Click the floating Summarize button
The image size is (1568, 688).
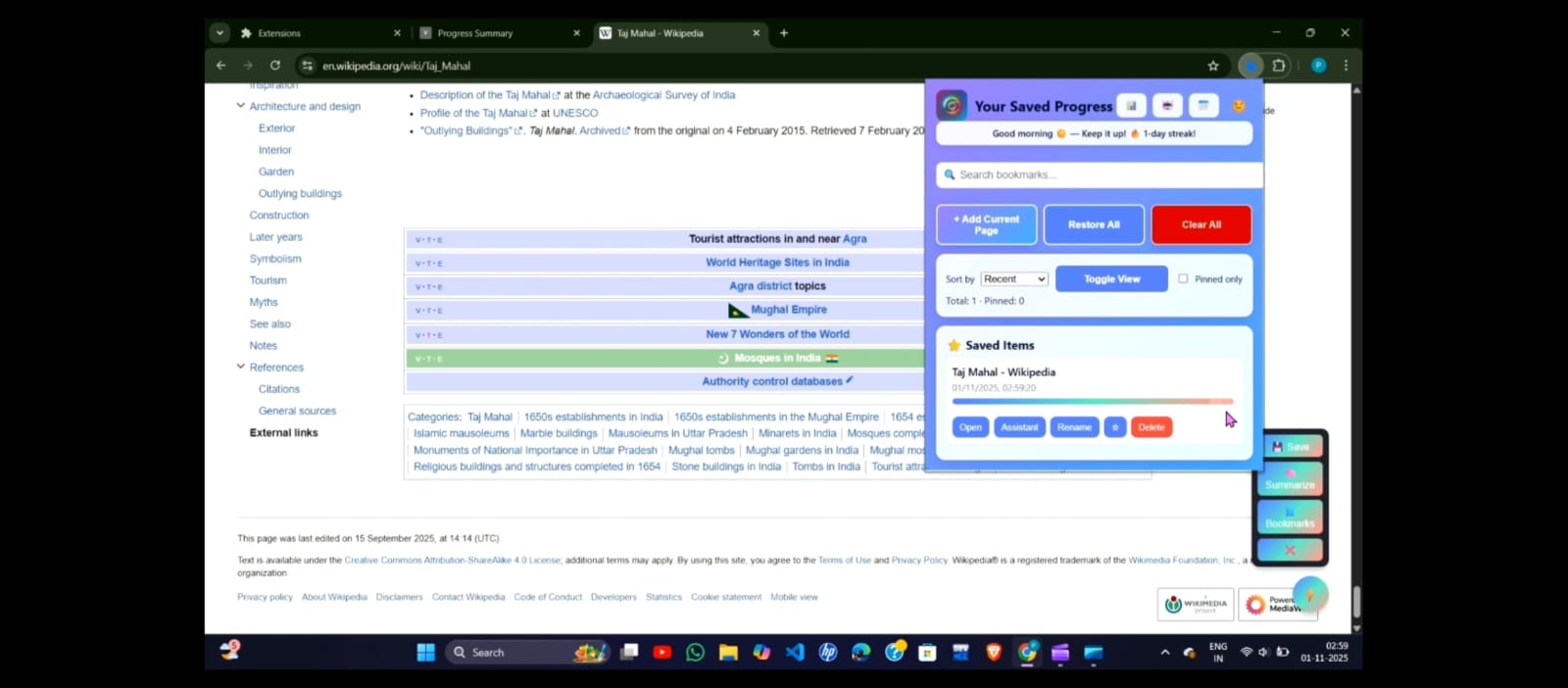[x=1291, y=479]
